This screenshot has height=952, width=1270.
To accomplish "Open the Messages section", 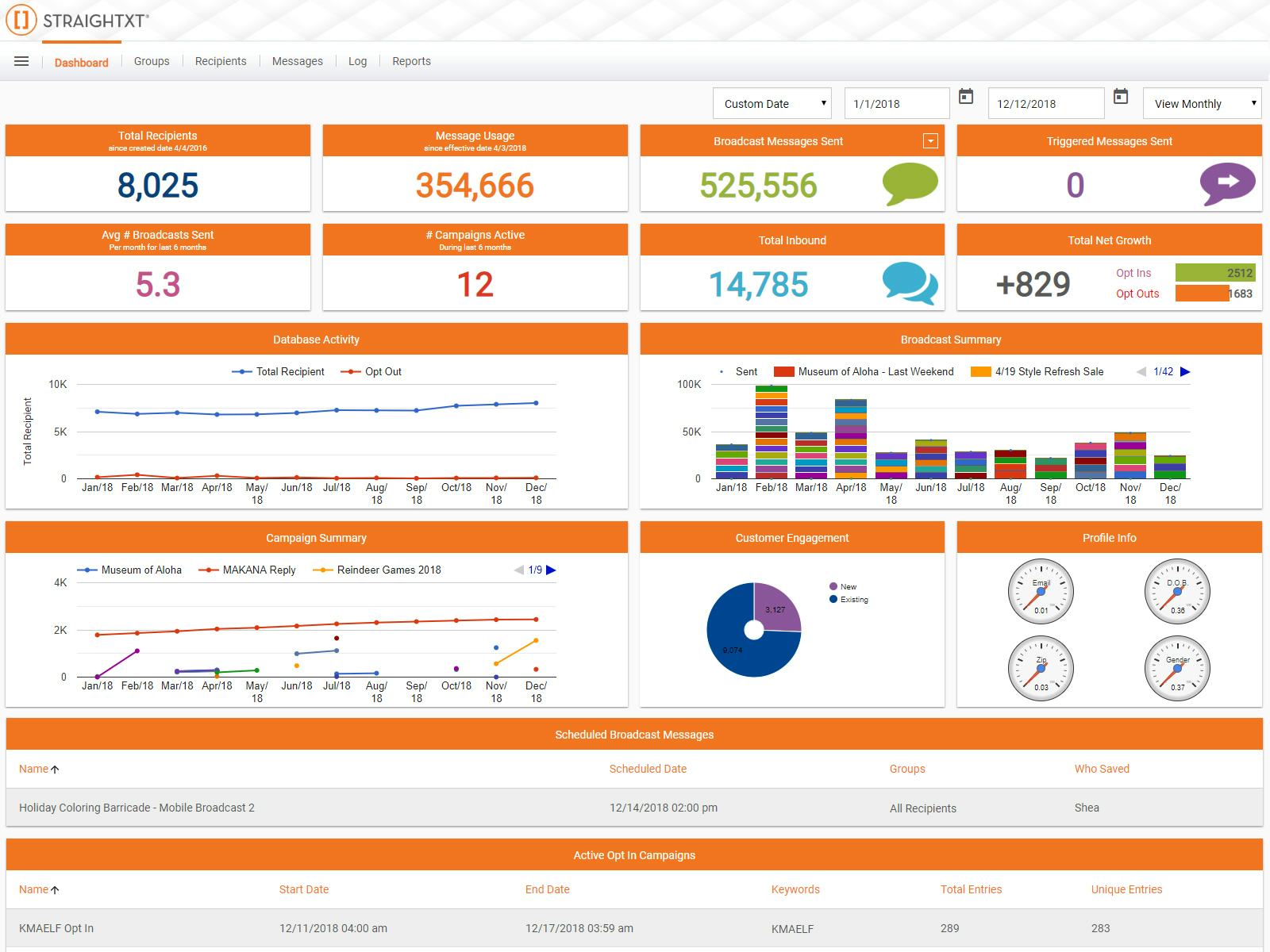I will pos(297,61).
